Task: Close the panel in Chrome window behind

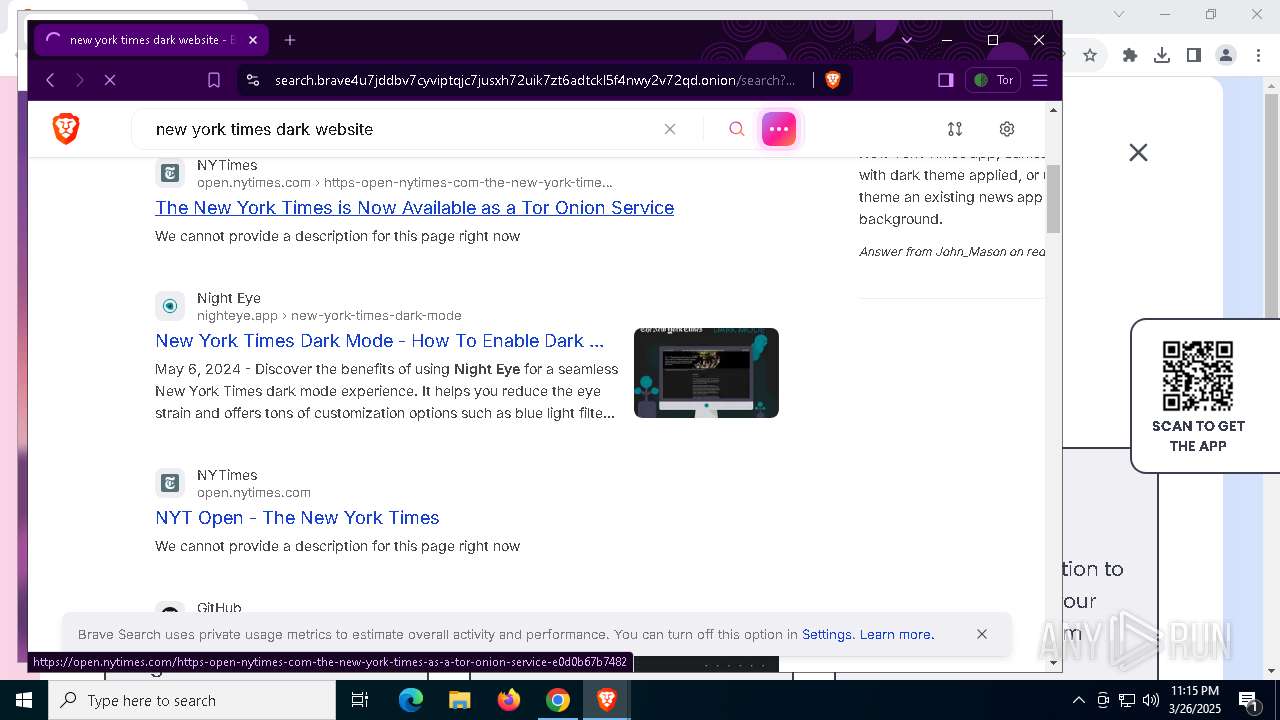Action: (1138, 152)
